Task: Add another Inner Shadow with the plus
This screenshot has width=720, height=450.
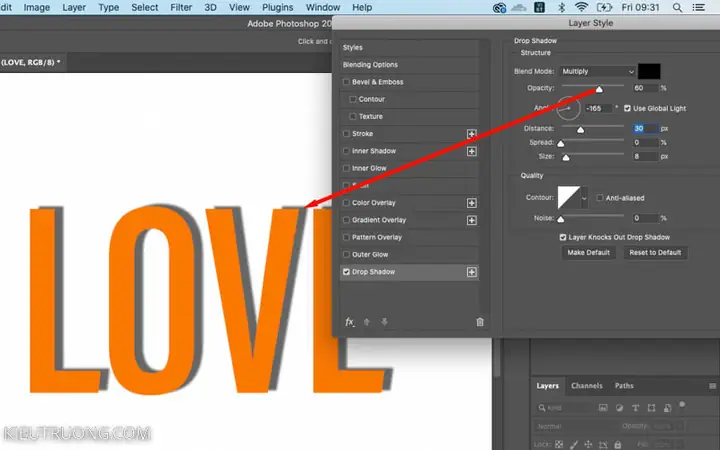Action: pos(472,151)
